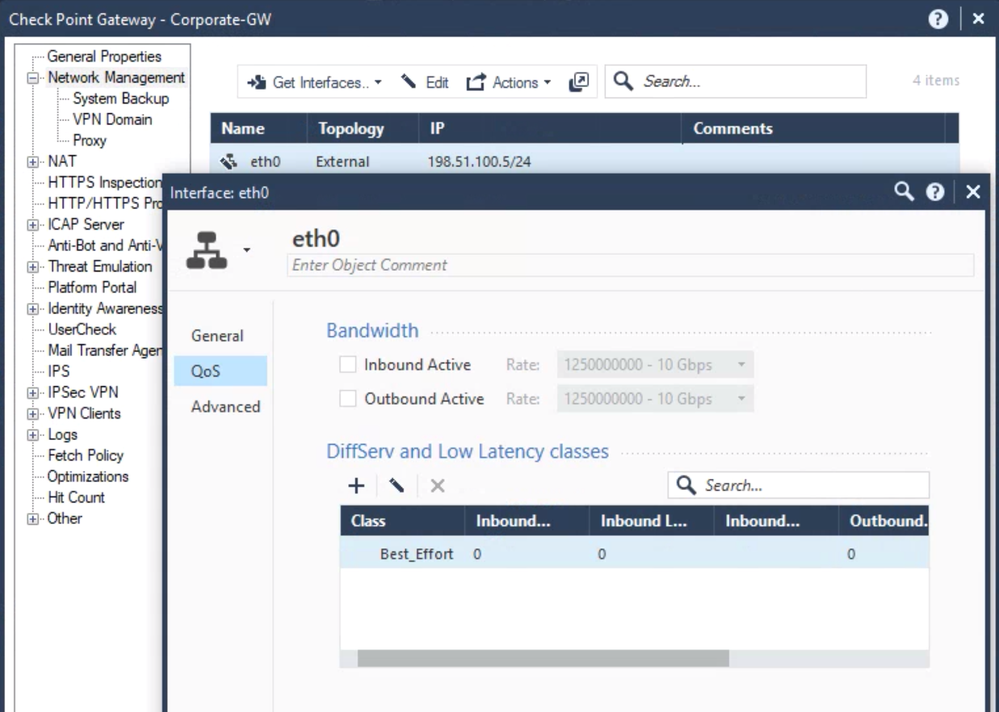Open Fetch Policy in the tree
999x712 pixels.
pos(85,456)
